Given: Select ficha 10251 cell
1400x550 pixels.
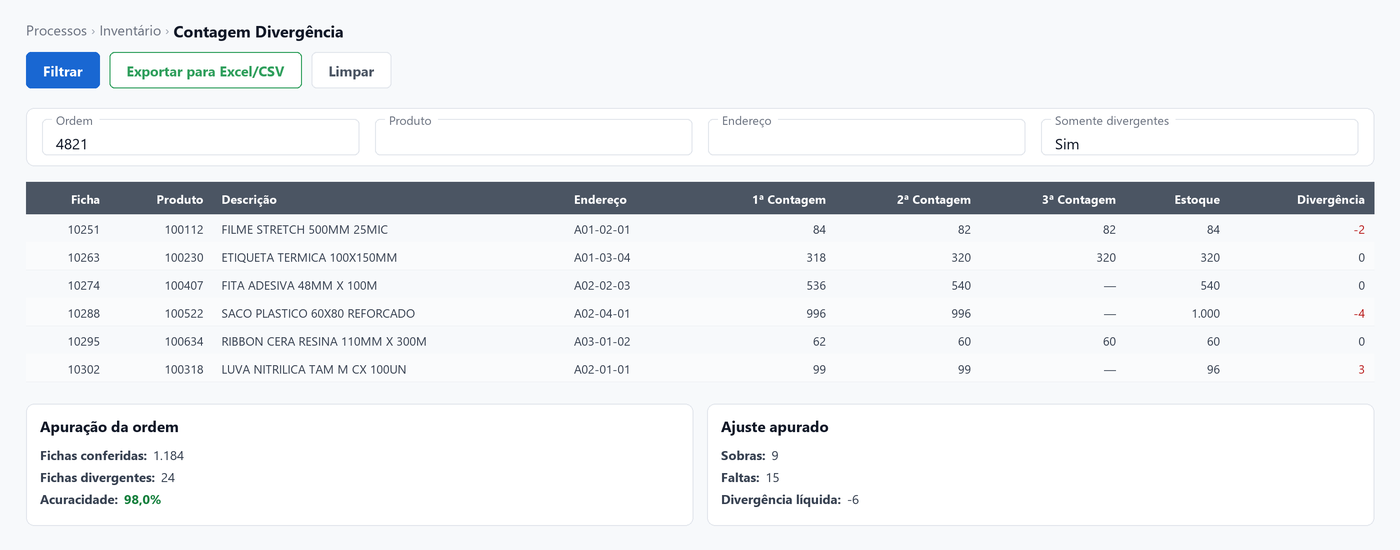Looking at the screenshot, I should pos(84,229).
